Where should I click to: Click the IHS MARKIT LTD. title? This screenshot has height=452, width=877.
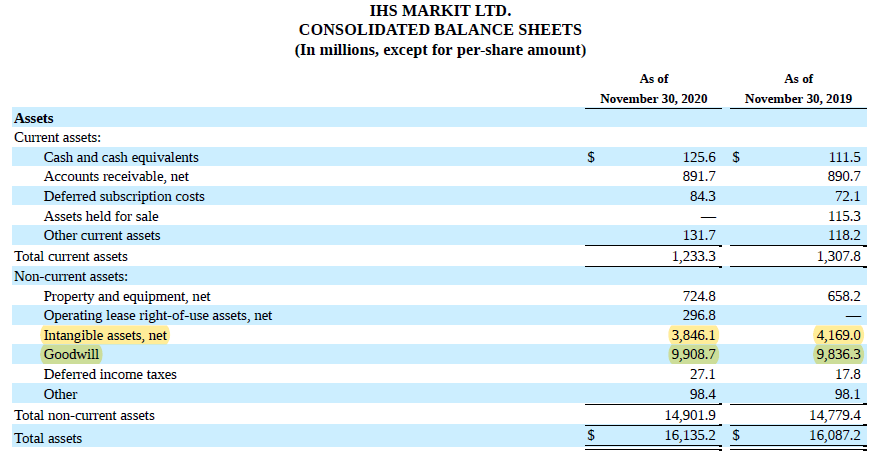tap(440, 10)
